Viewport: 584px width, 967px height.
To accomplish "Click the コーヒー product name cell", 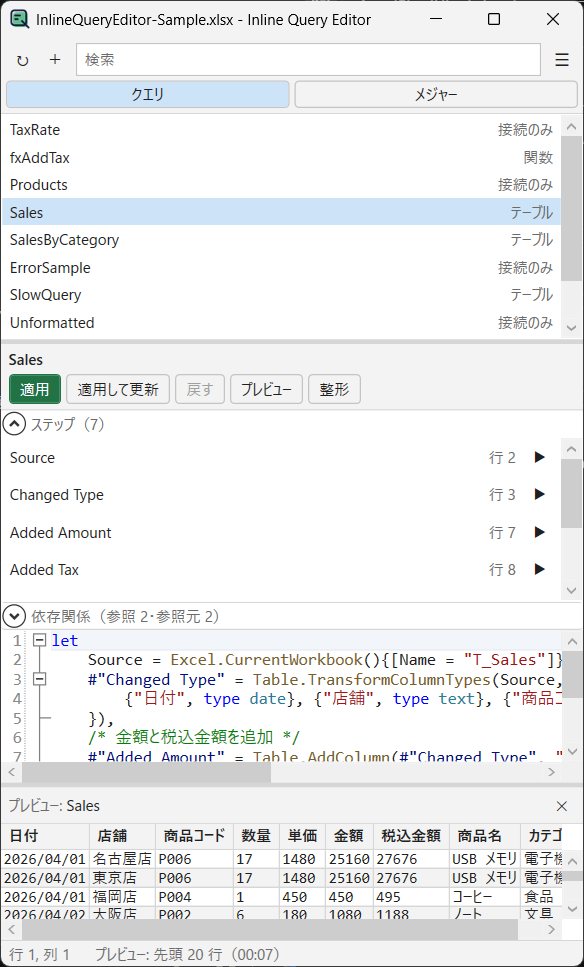I will 485,897.
